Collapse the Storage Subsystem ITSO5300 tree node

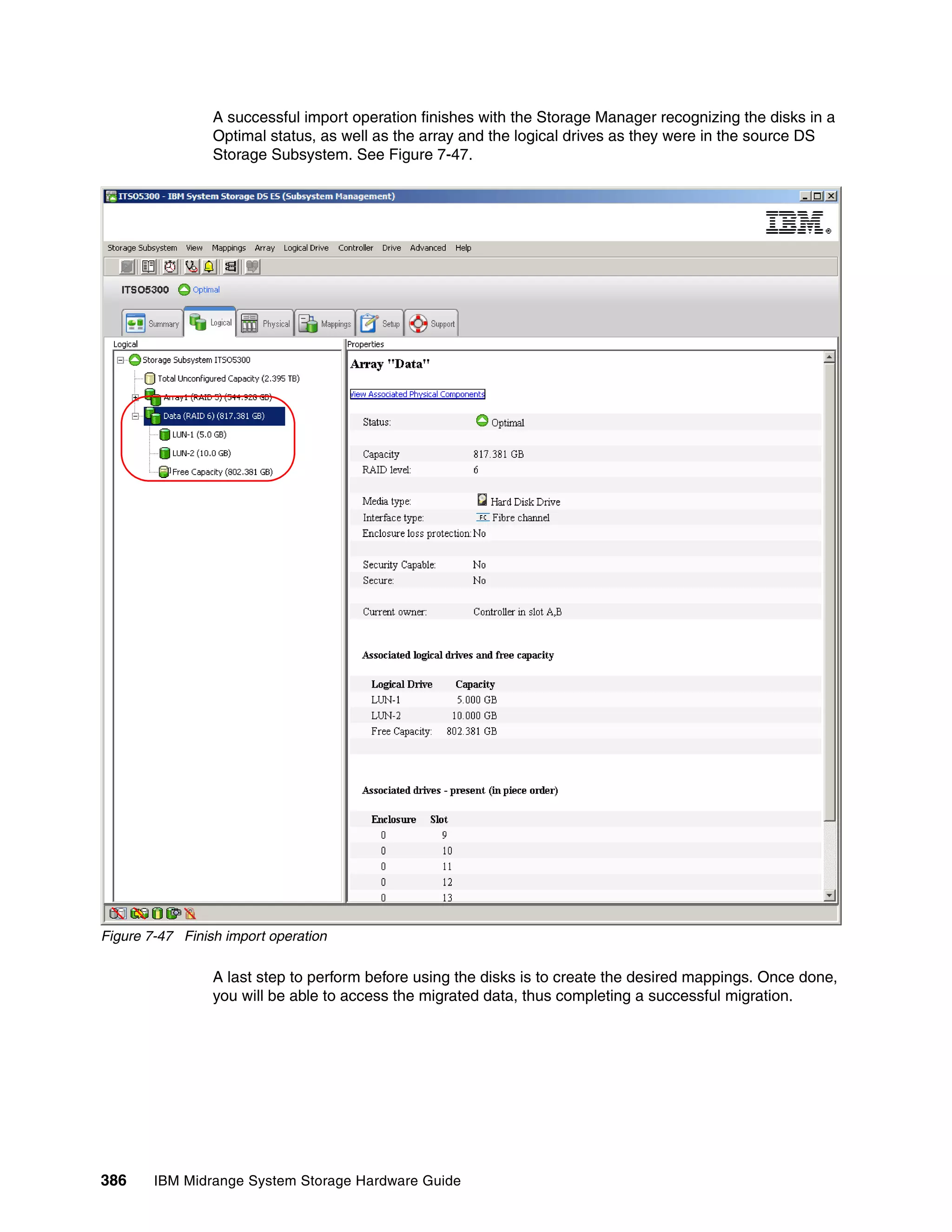(x=120, y=360)
